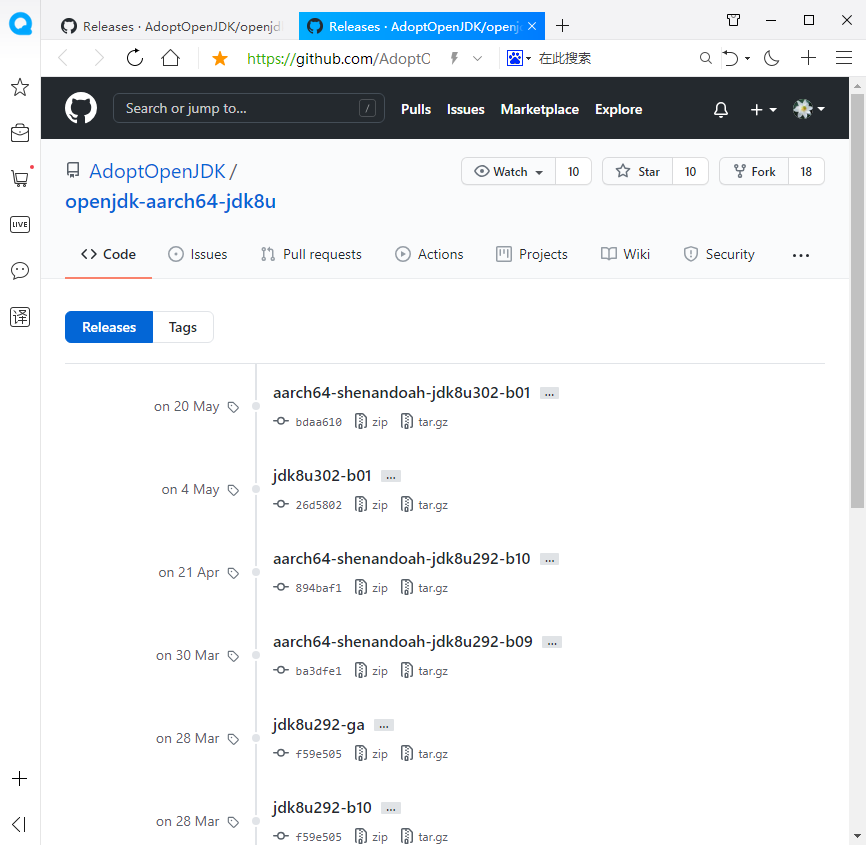
Task: Click the tag icon next to 30 Mar
Action: click(x=233, y=656)
